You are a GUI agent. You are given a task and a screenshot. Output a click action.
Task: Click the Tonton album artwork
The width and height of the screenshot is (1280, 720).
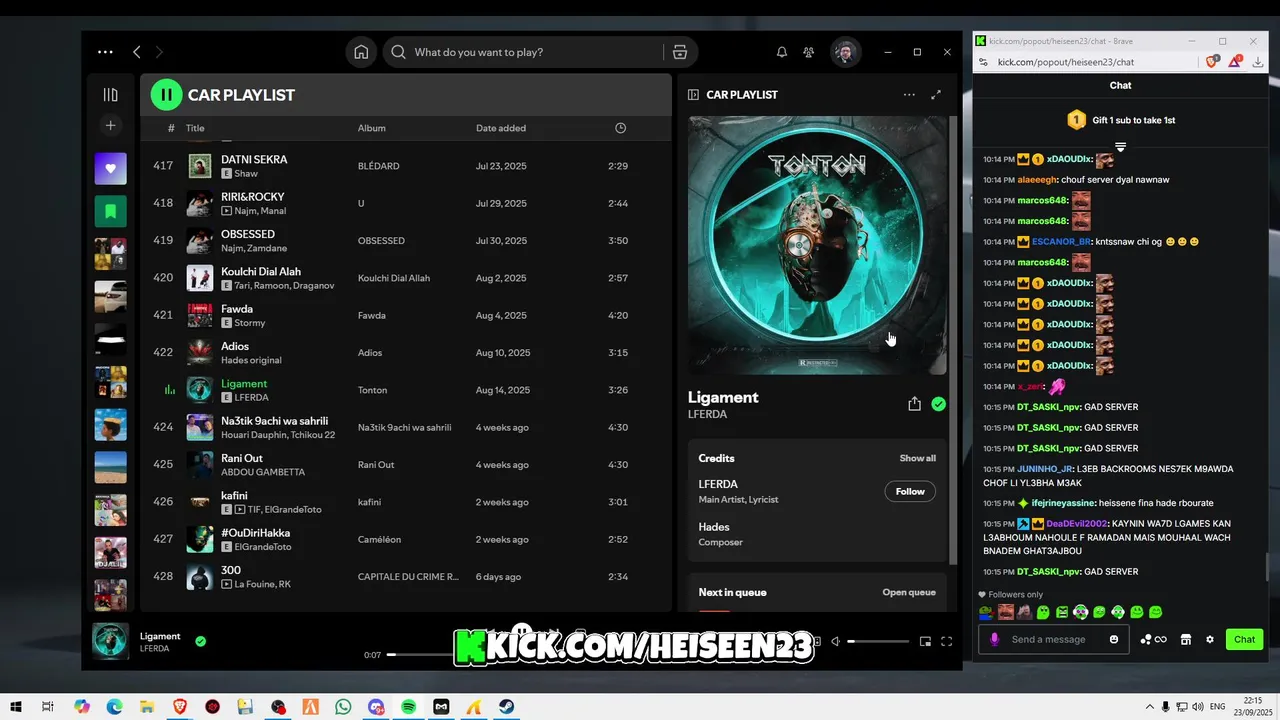click(817, 245)
